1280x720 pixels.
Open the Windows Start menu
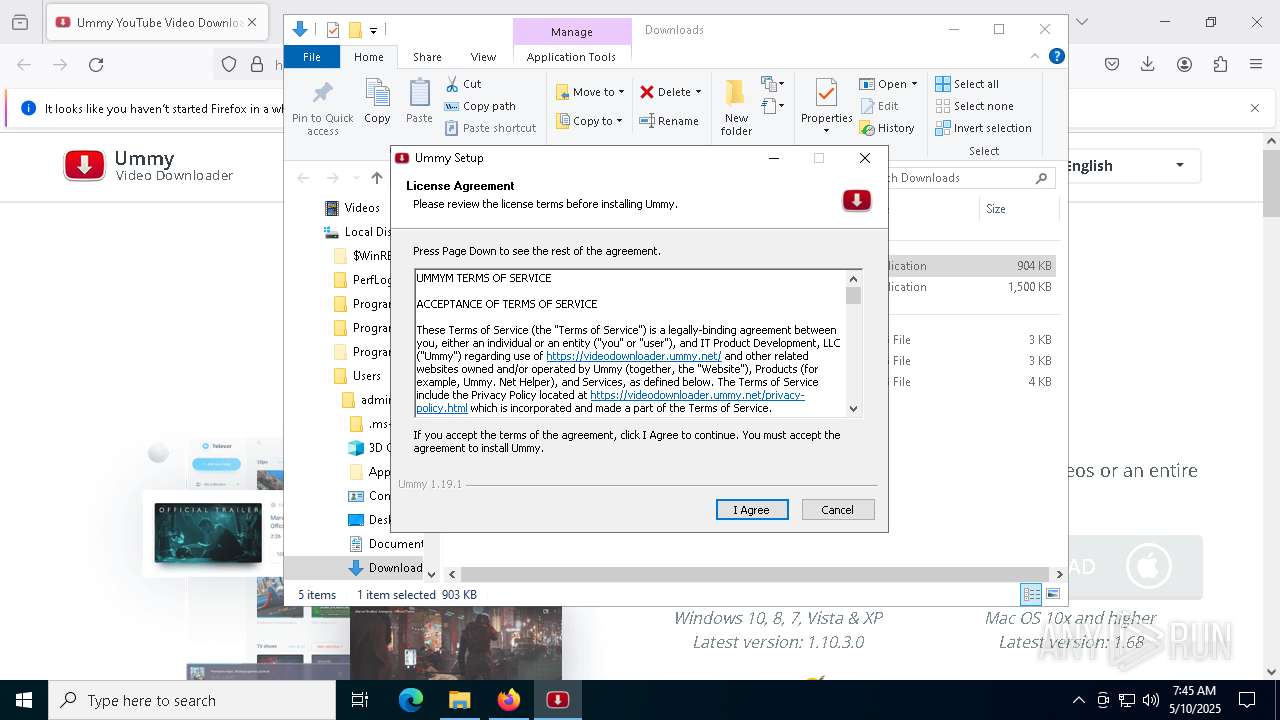[24, 700]
